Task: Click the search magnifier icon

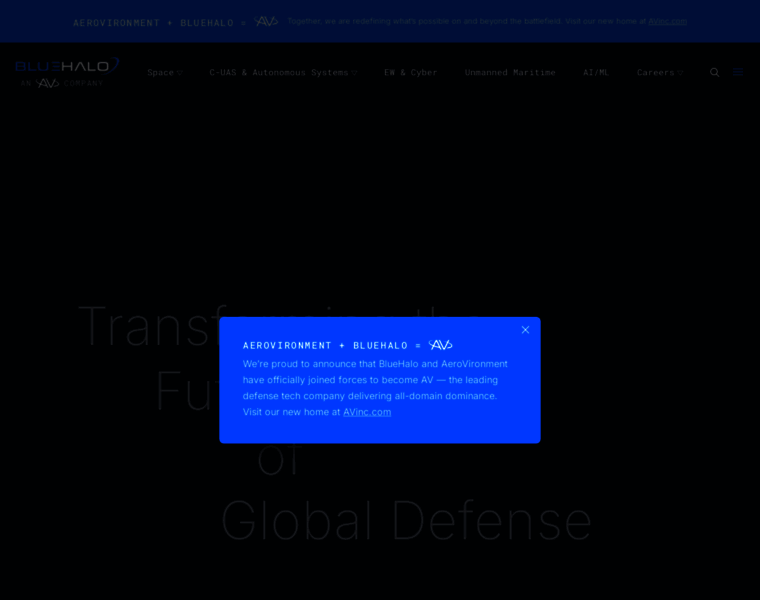Action: [x=714, y=72]
